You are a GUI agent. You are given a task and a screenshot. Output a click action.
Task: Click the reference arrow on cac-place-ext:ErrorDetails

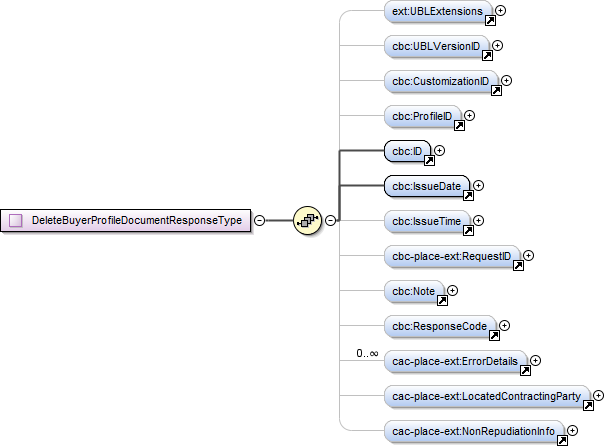(x=525, y=369)
